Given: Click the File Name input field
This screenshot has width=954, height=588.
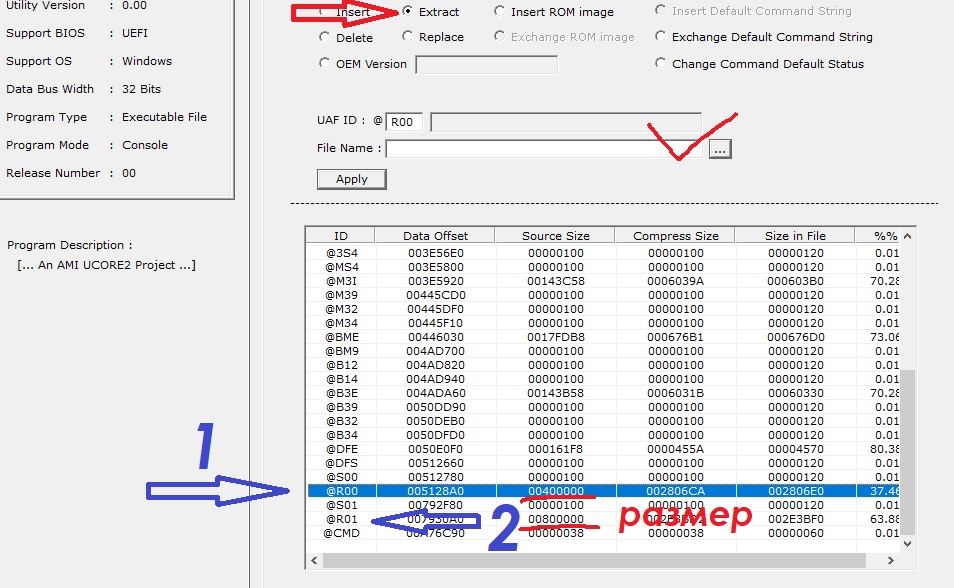Looking at the screenshot, I should coord(545,149).
